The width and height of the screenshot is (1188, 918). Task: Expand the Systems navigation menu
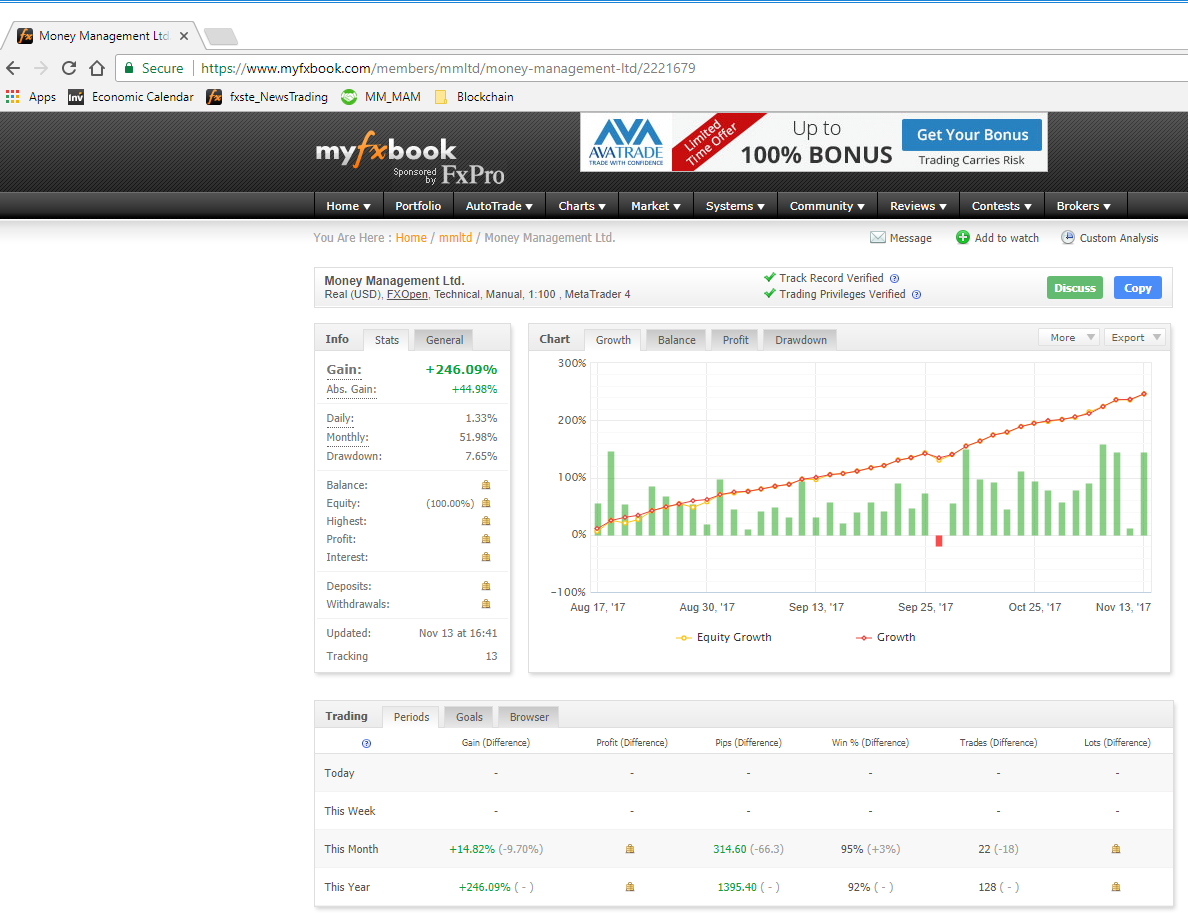735,206
